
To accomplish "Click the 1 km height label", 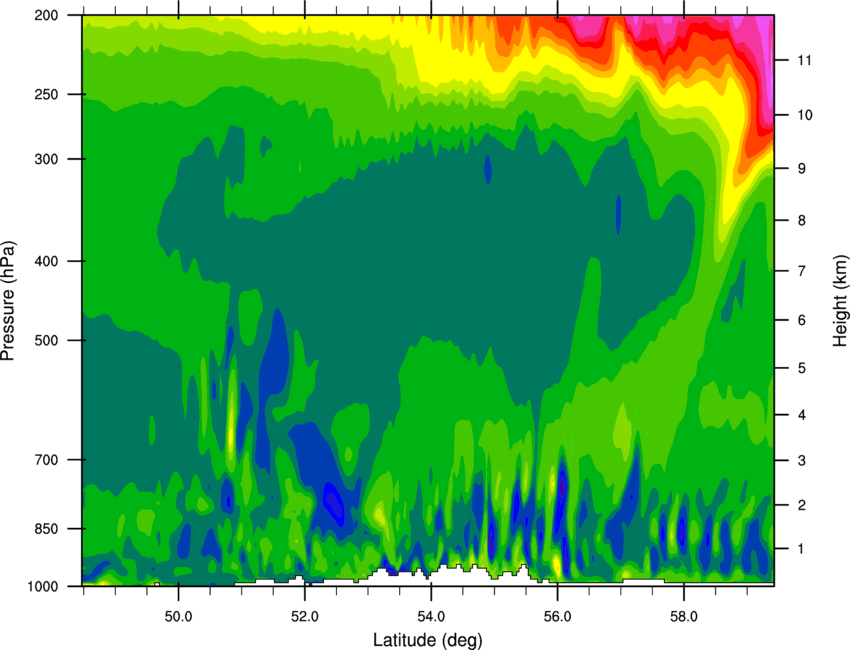I will point(802,549).
